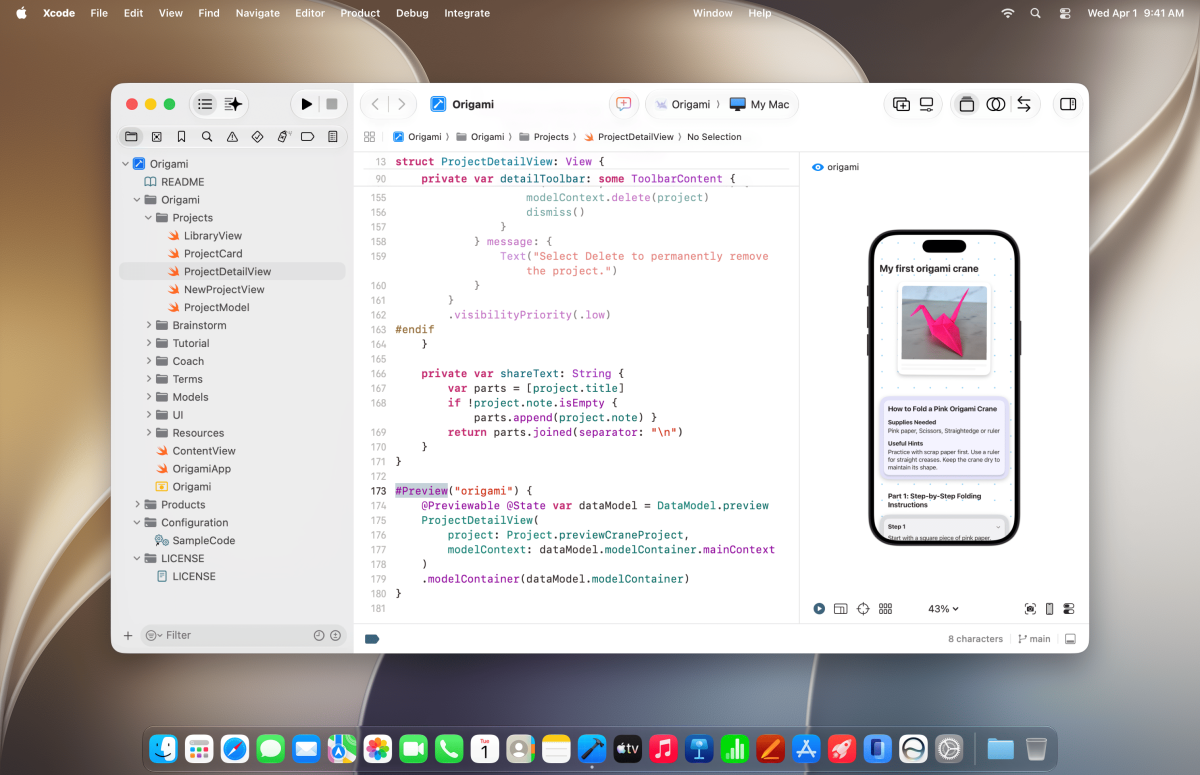1200x775 pixels.
Task: Open the Editor menu
Action: [x=310, y=13]
